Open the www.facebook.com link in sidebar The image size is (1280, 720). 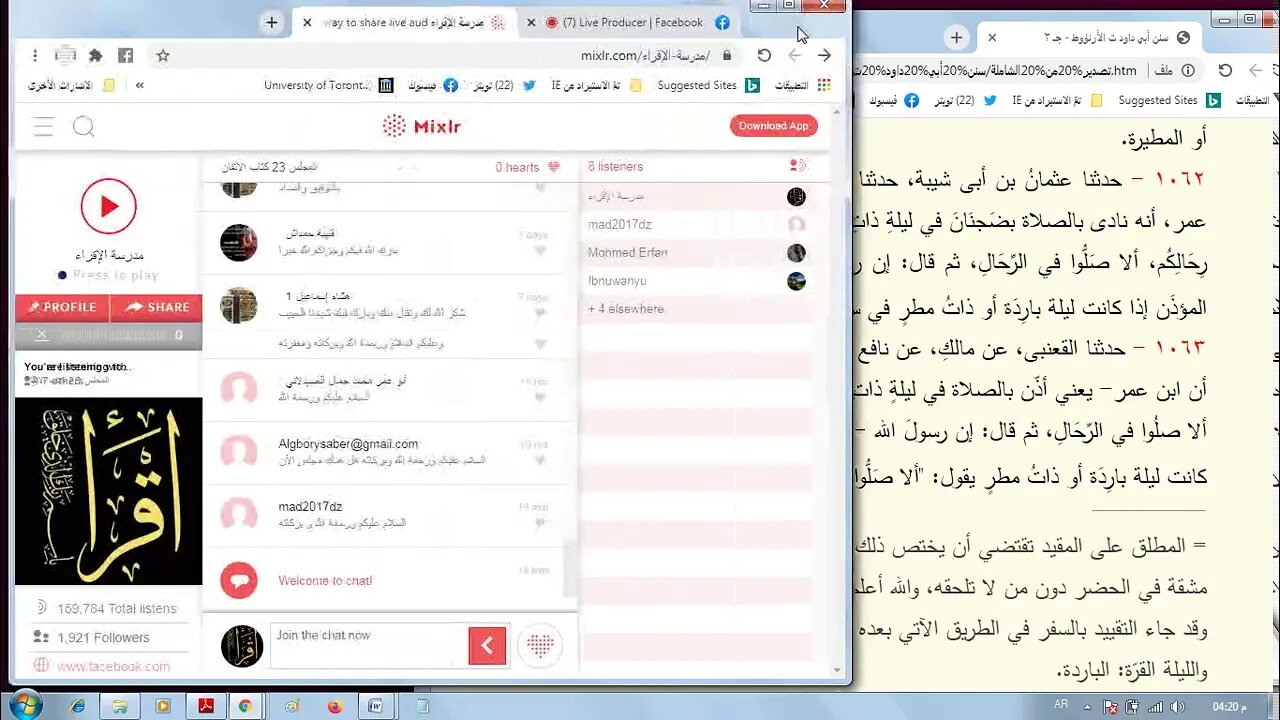tap(113, 666)
